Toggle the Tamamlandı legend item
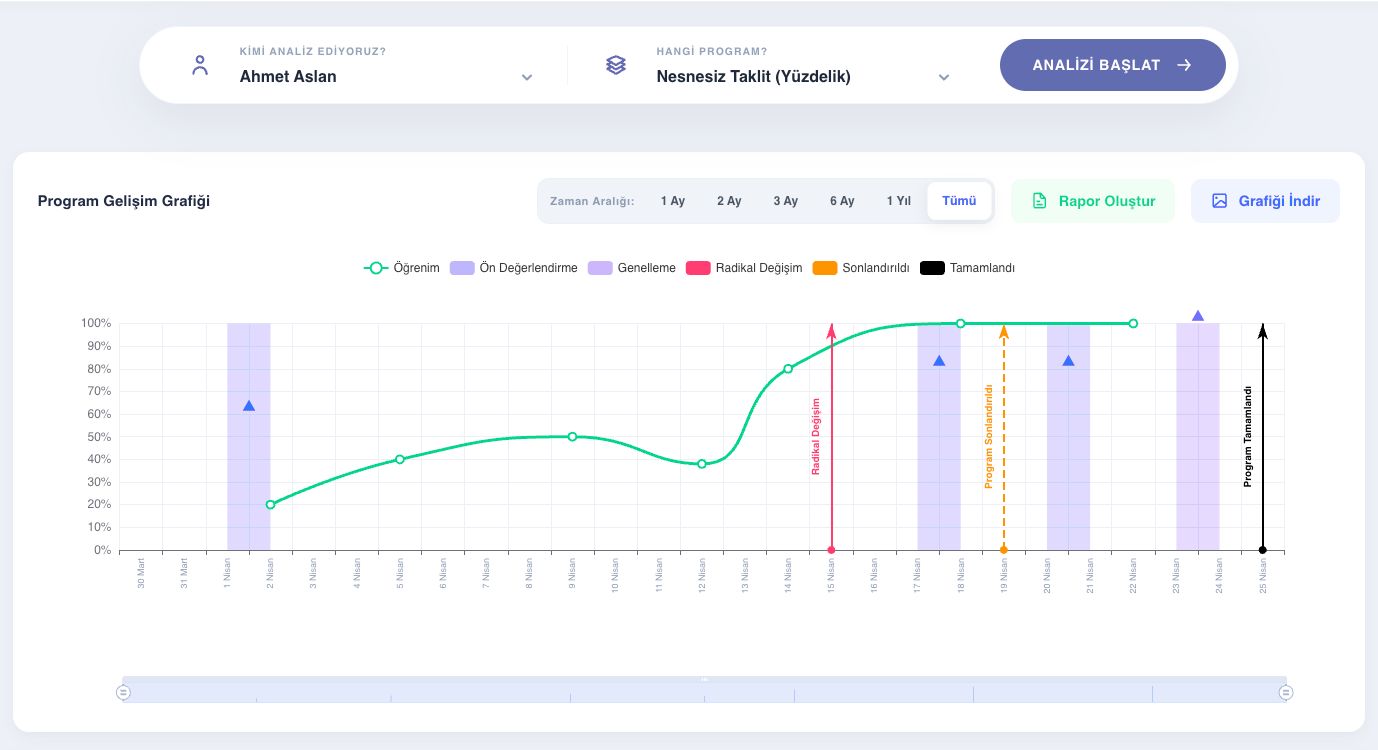1378x750 pixels. point(968,268)
